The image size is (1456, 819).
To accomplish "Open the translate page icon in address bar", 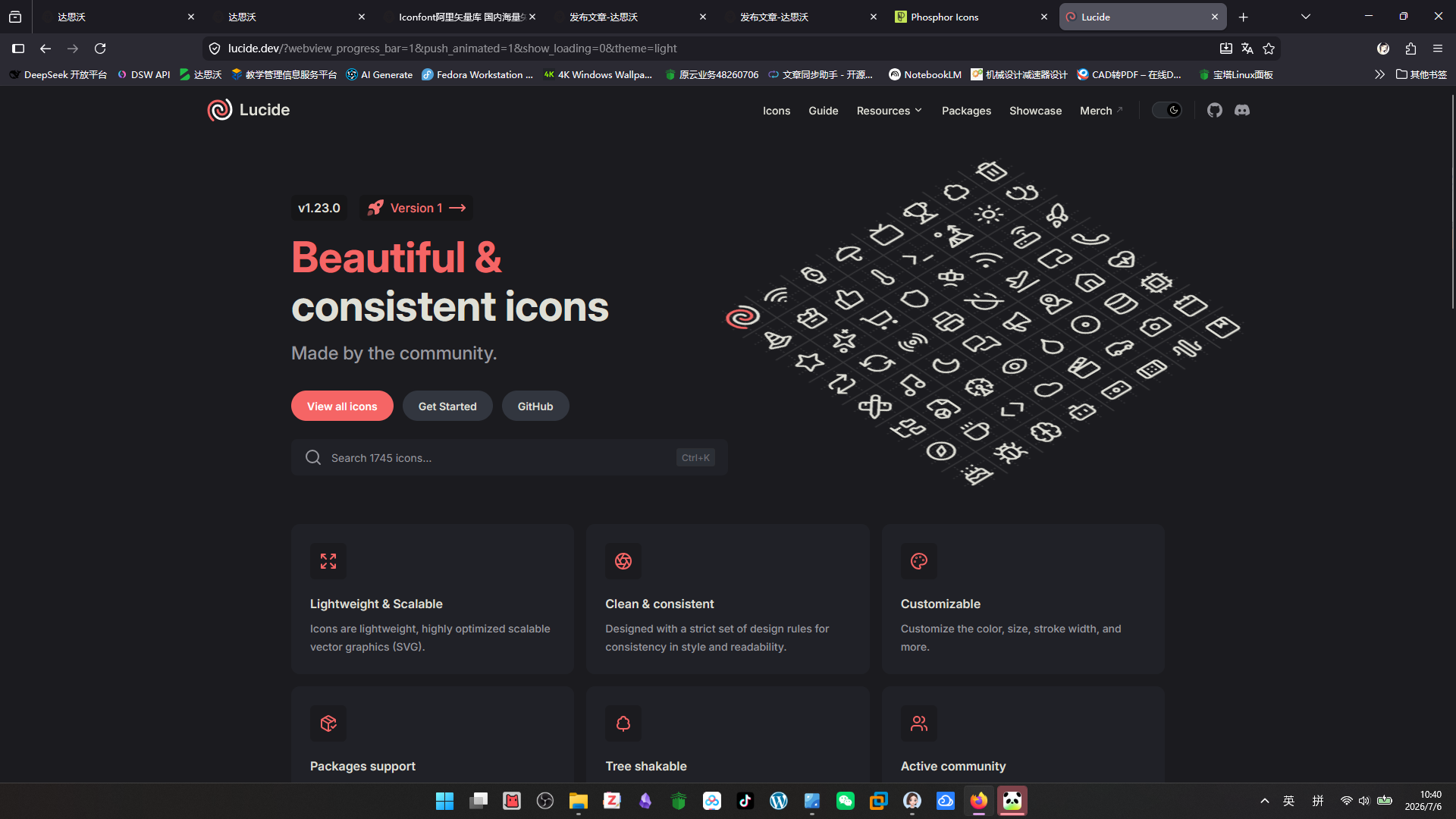I will [x=1247, y=49].
